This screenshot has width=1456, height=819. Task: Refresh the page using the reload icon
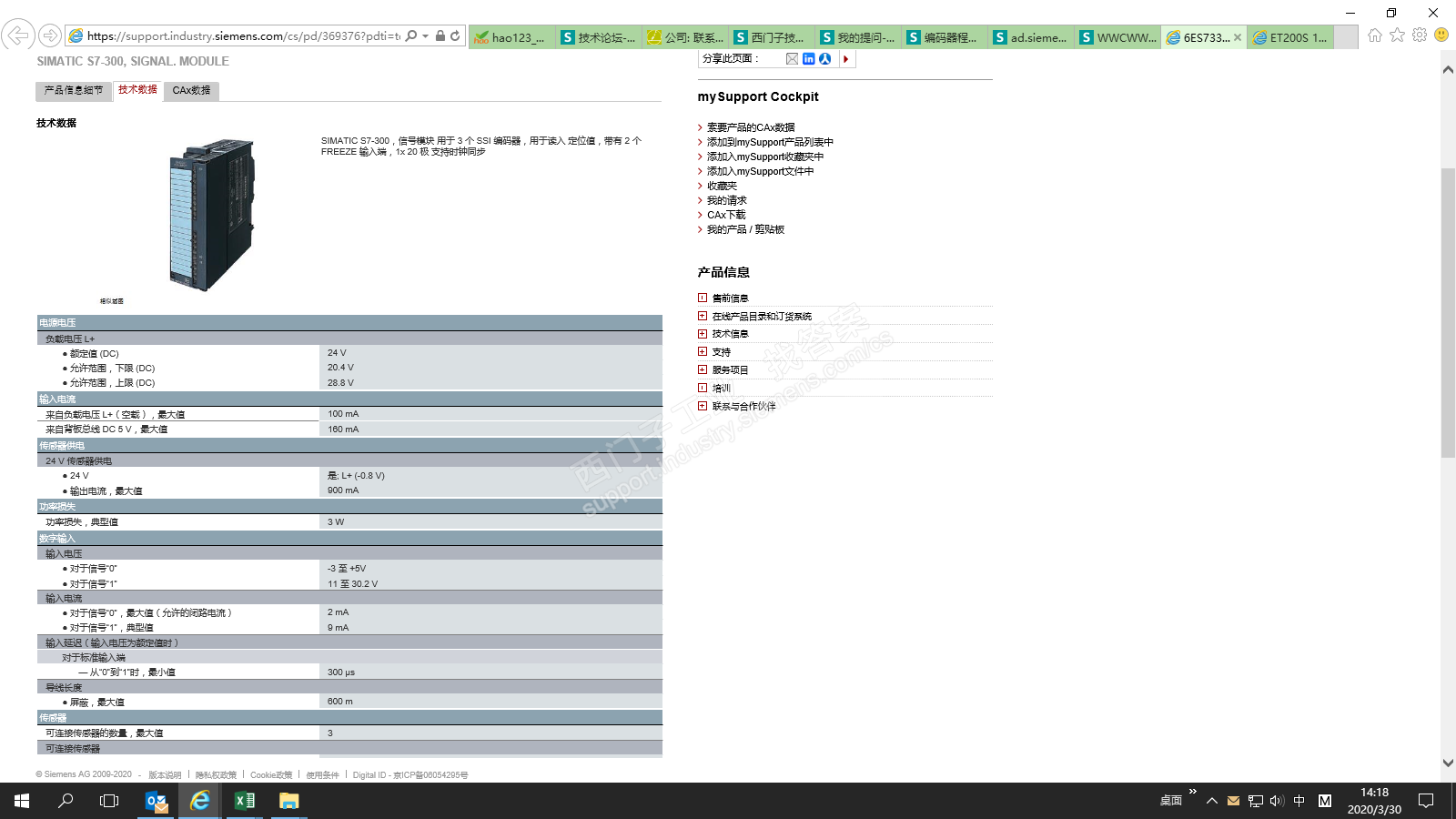click(455, 35)
